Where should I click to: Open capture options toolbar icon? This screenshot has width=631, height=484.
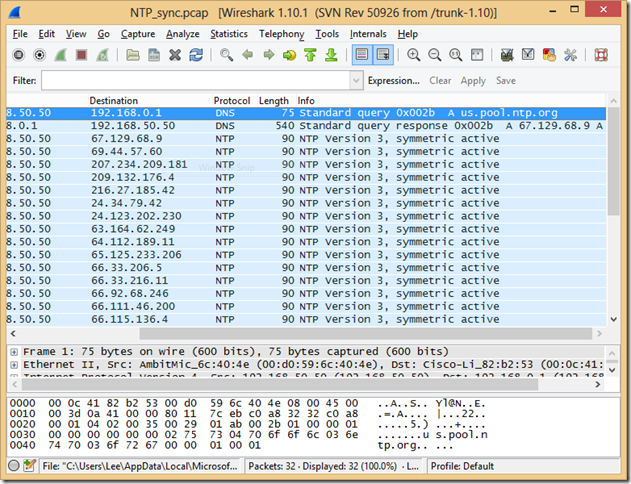[x=39, y=55]
